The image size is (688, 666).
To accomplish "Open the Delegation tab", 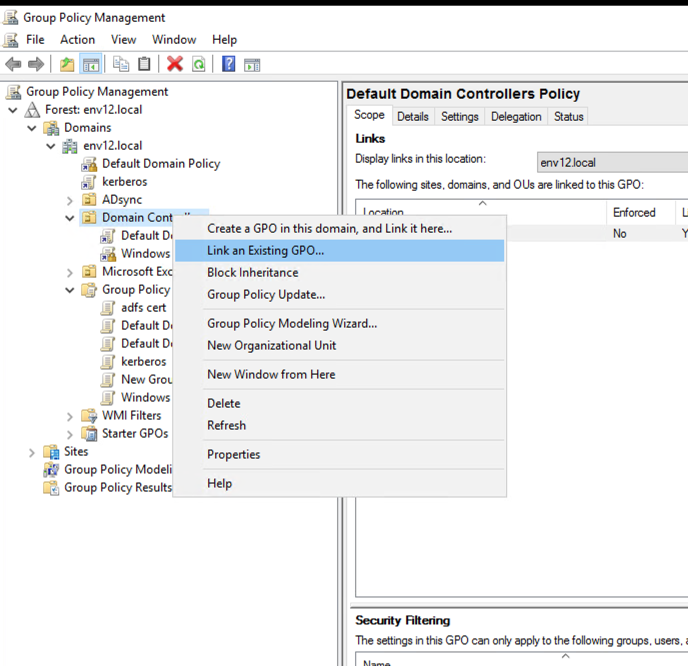I will [516, 117].
